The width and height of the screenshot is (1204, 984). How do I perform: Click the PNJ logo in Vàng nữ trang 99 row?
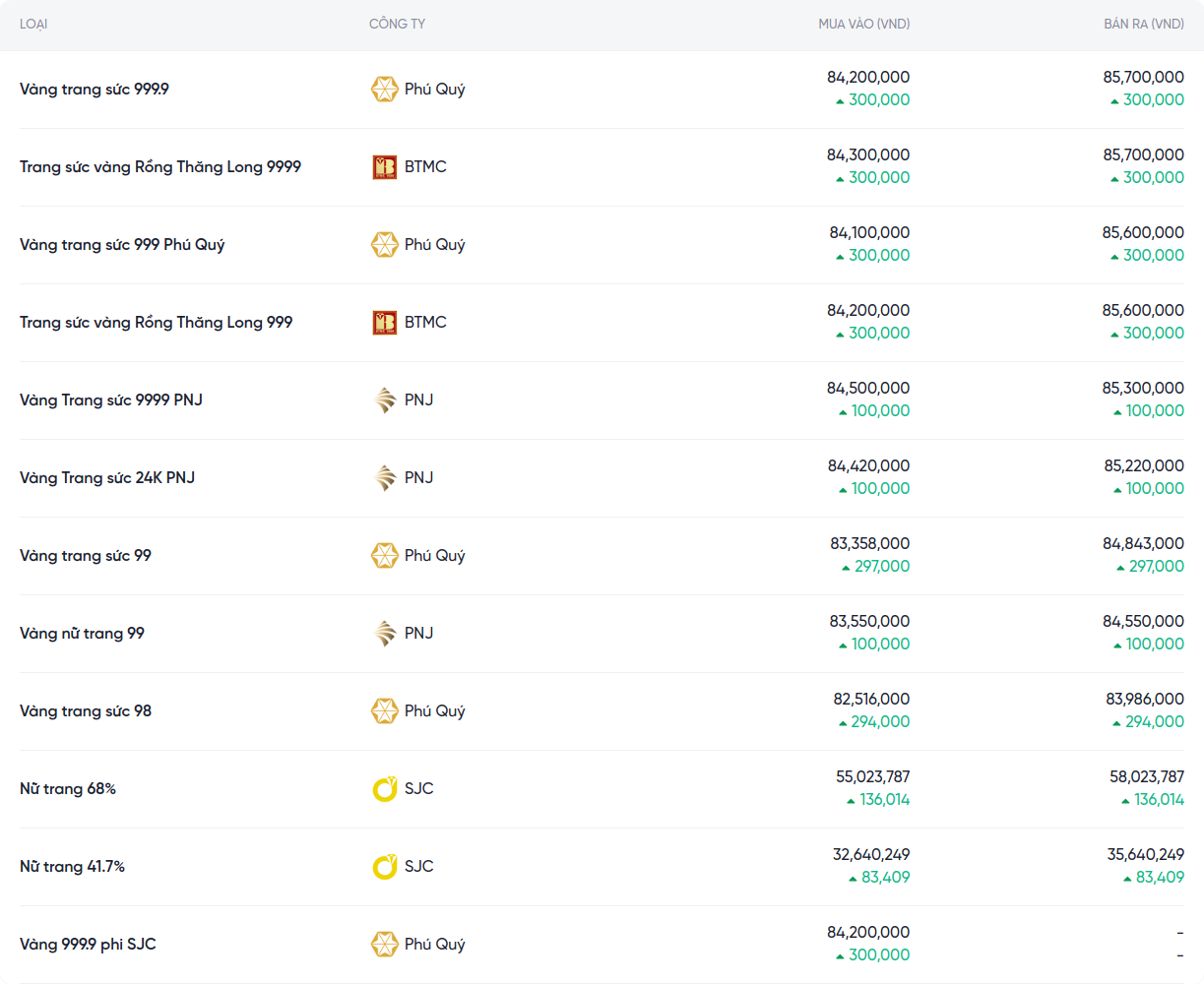tap(384, 634)
